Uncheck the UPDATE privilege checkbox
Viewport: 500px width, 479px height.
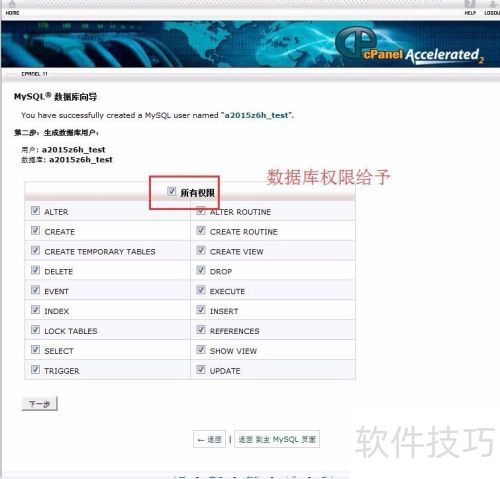pyautogui.click(x=201, y=369)
